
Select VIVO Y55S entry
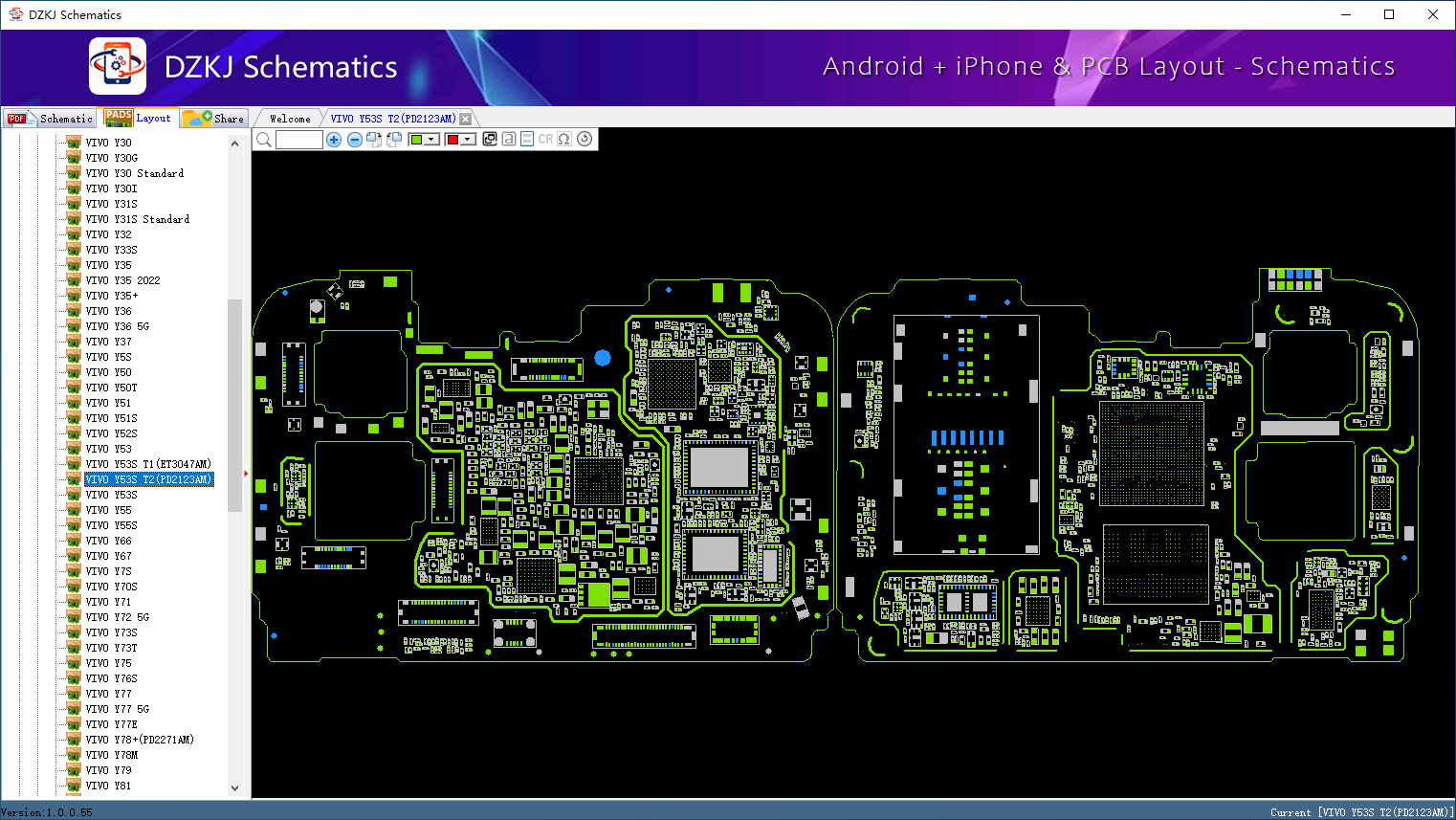[112, 525]
